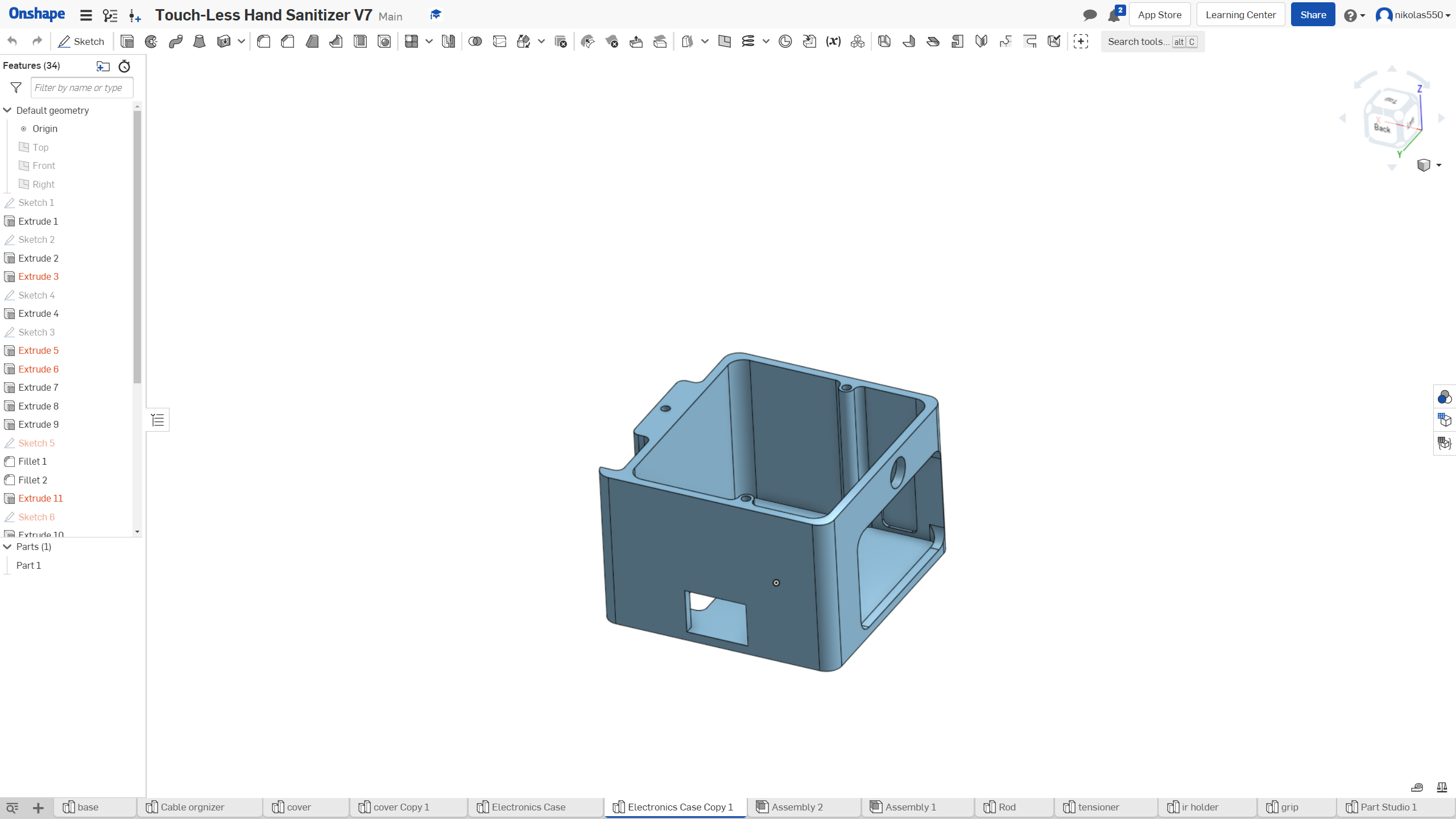The image size is (1456, 819).
Task: Select the Revolve tool
Action: 151,42
